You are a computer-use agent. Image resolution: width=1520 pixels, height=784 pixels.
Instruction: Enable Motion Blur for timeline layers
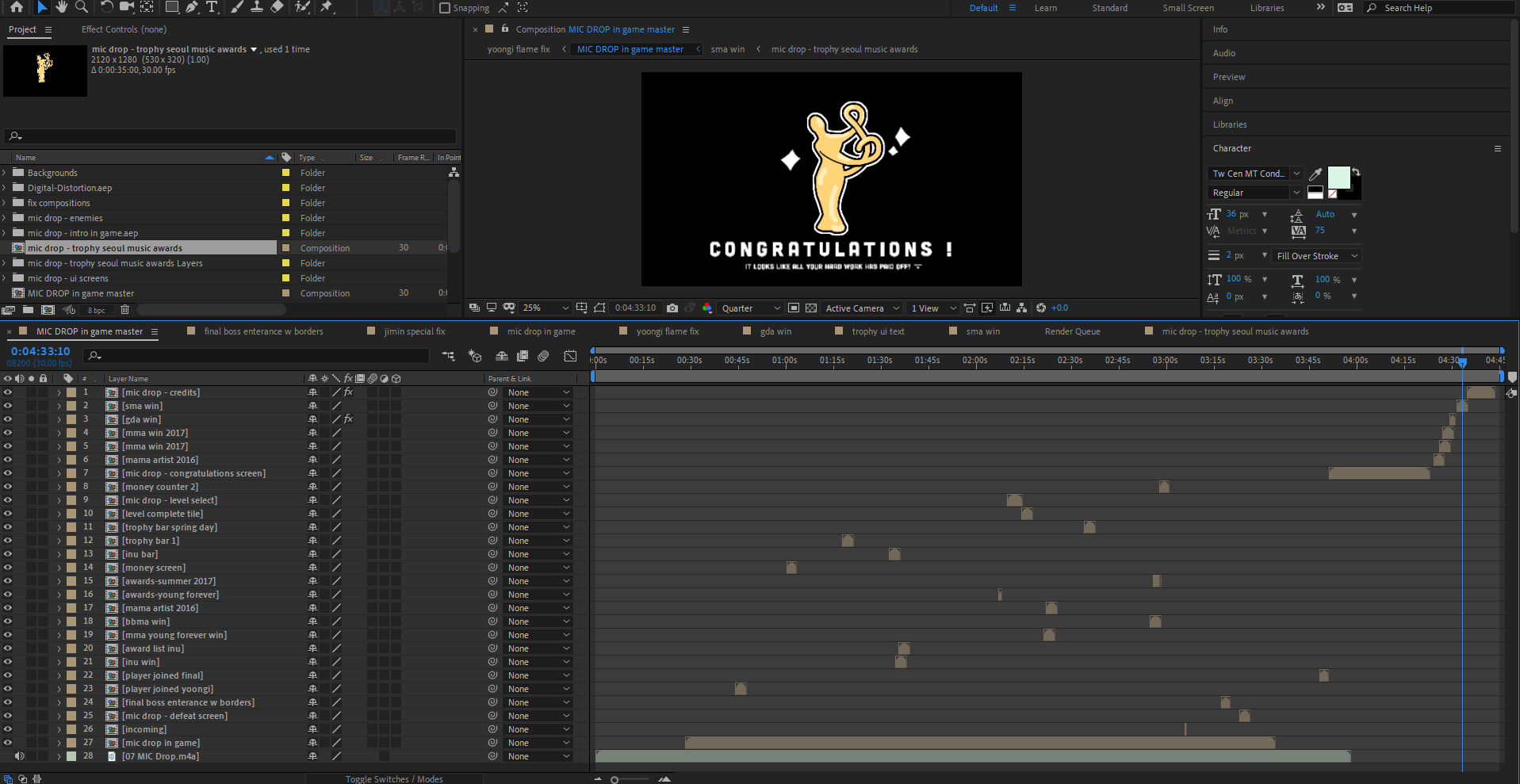[x=543, y=356]
